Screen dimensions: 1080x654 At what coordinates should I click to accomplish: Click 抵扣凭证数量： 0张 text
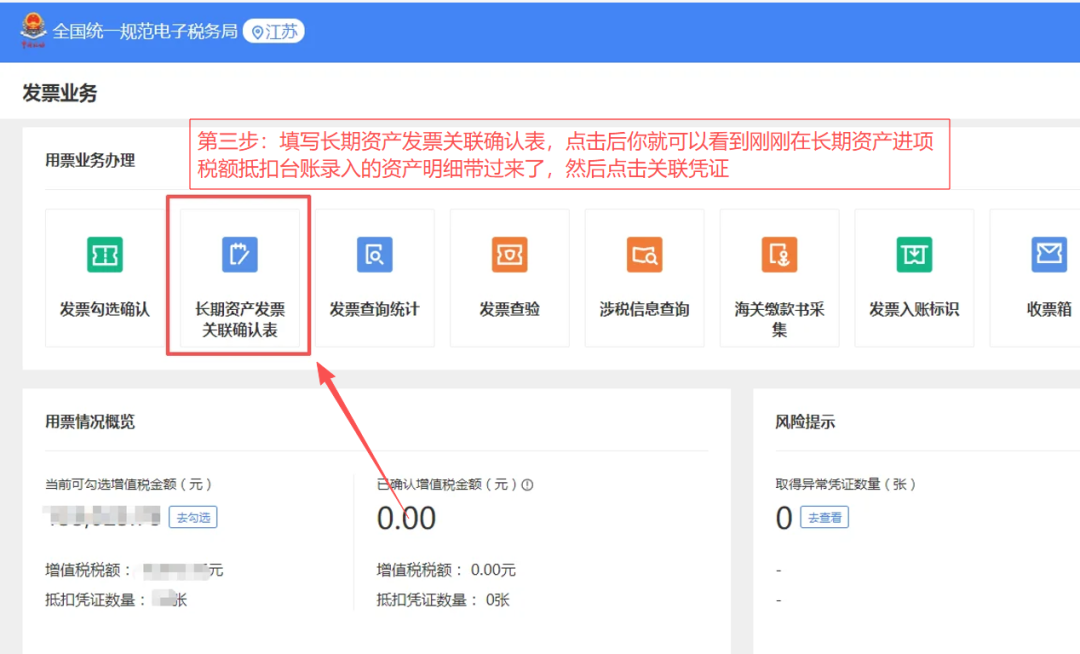443,600
